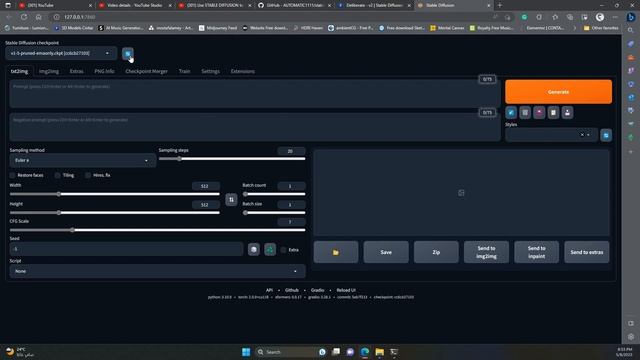
Task: Click Send to extras button
Action: point(587,252)
